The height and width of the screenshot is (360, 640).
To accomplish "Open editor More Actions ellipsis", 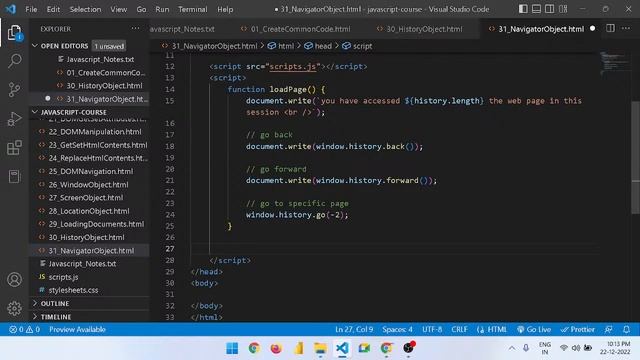I will pos(626,28).
